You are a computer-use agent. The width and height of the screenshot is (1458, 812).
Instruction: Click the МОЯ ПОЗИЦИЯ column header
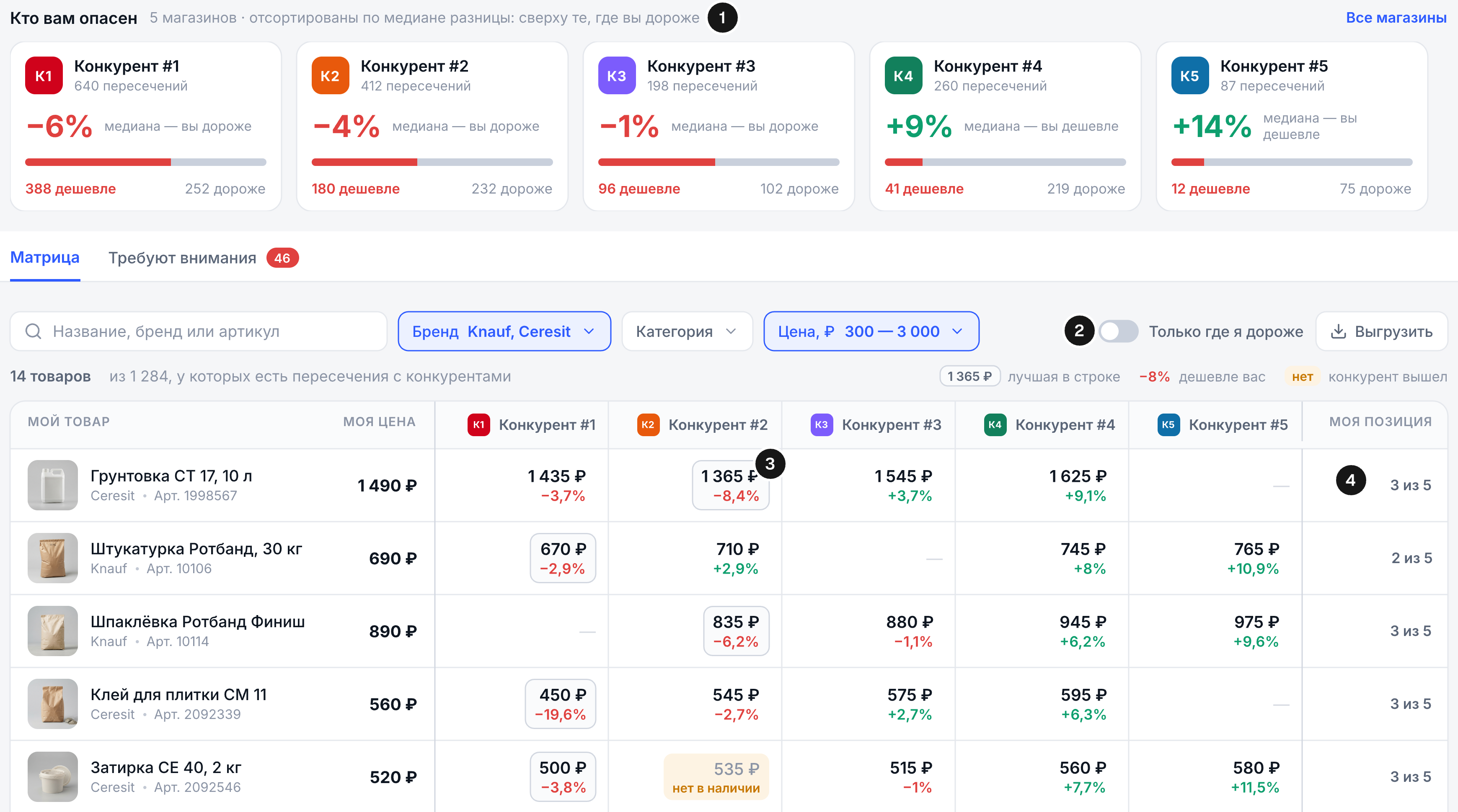pyautogui.click(x=1380, y=422)
